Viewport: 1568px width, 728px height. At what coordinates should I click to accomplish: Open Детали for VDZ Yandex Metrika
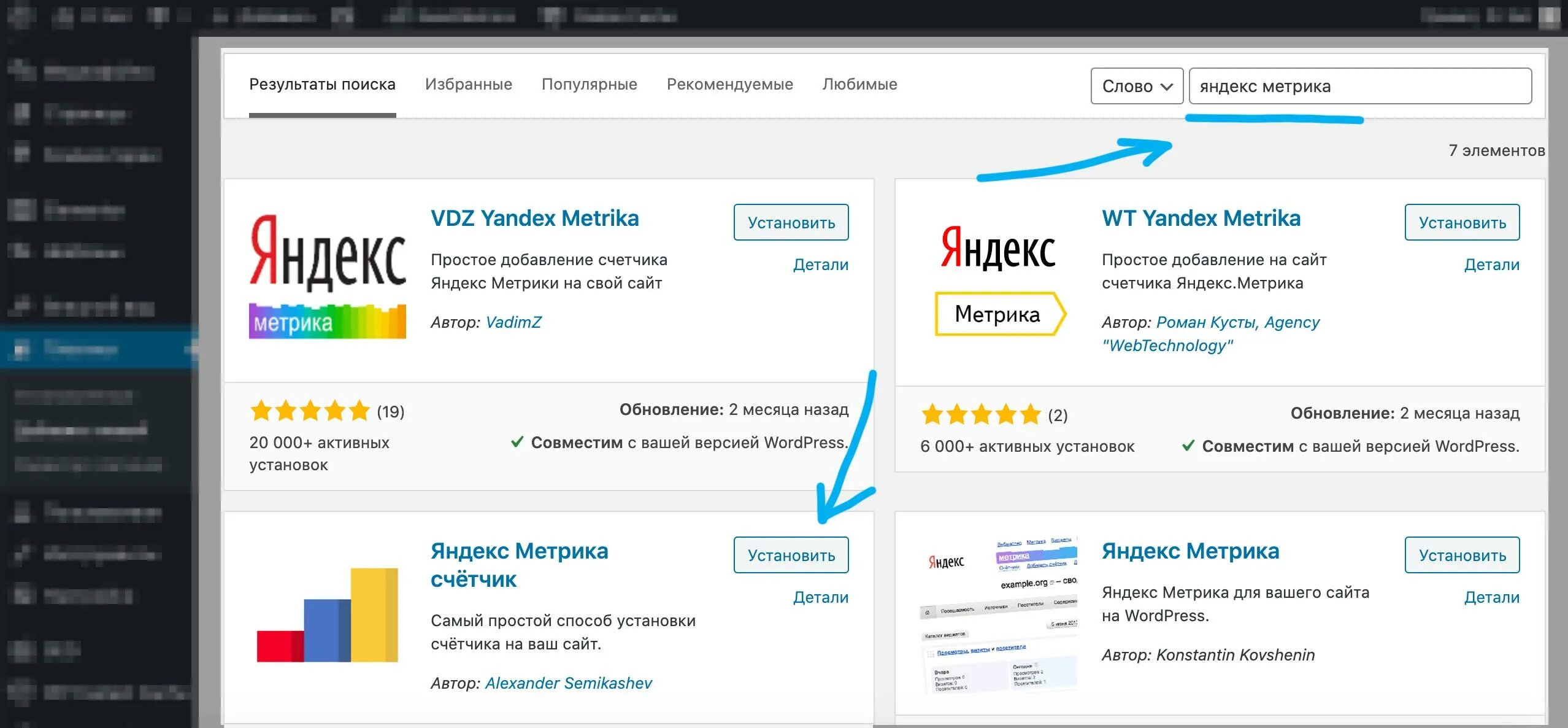pos(820,265)
